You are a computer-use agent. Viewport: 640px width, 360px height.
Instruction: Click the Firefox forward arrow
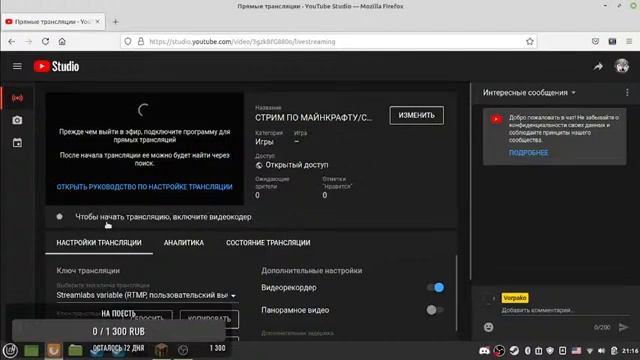[29, 42]
